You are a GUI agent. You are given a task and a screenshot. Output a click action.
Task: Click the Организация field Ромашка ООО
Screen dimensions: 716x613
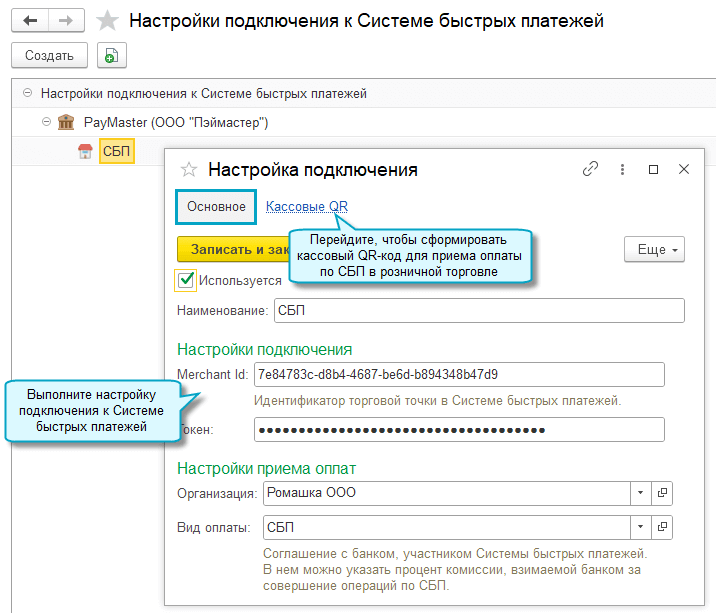pos(447,493)
